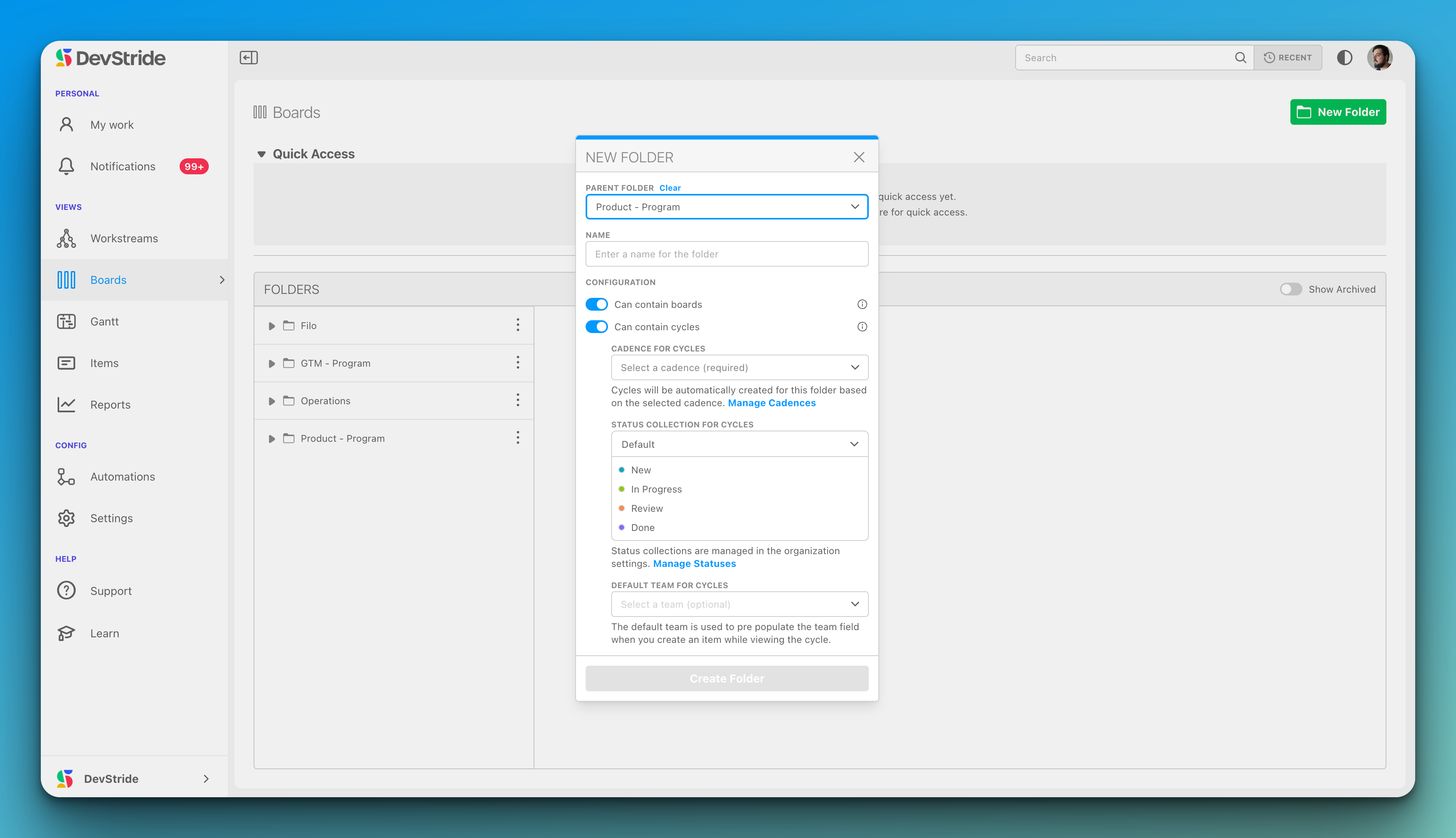
Task: Click the search magnifier icon
Action: tap(1240, 58)
